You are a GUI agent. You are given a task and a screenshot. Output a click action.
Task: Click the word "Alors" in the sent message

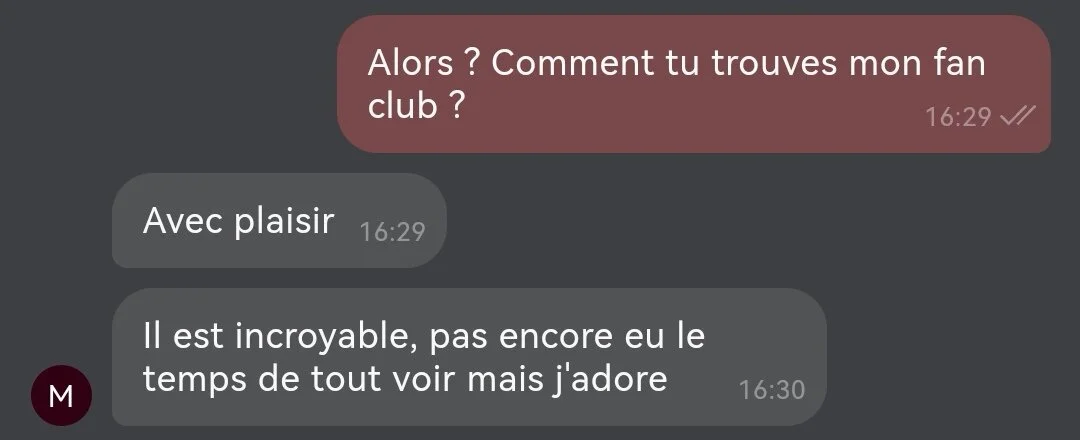(x=411, y=63)
